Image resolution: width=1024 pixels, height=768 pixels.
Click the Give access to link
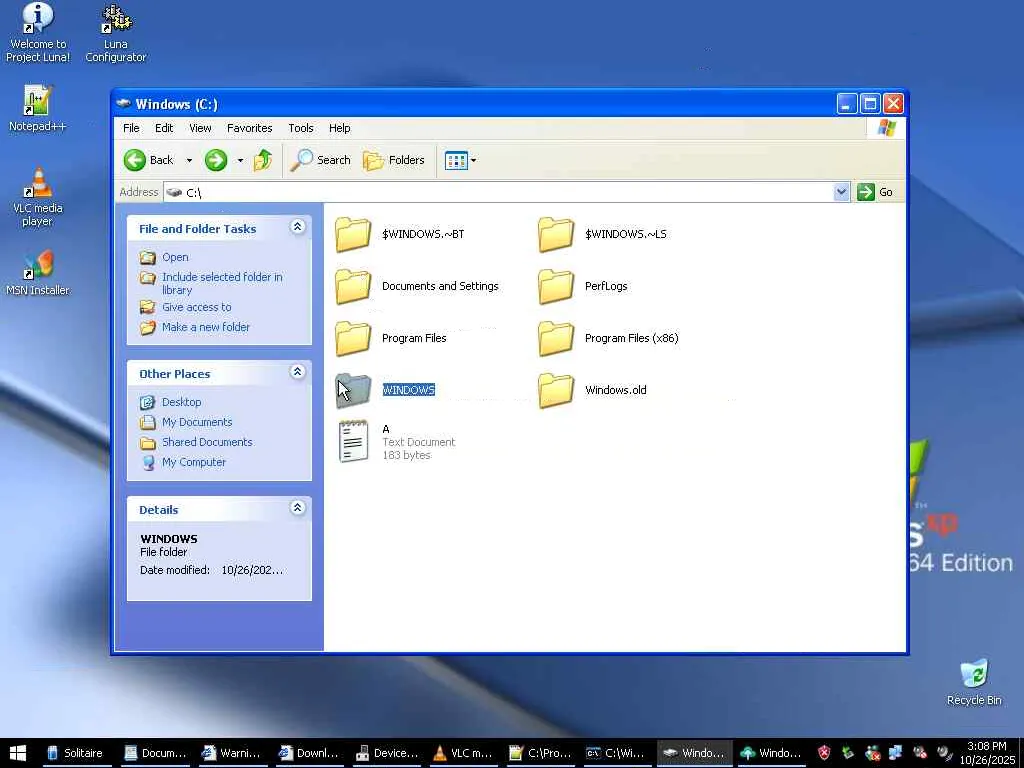pyautogui.click(x=197, y=307)
